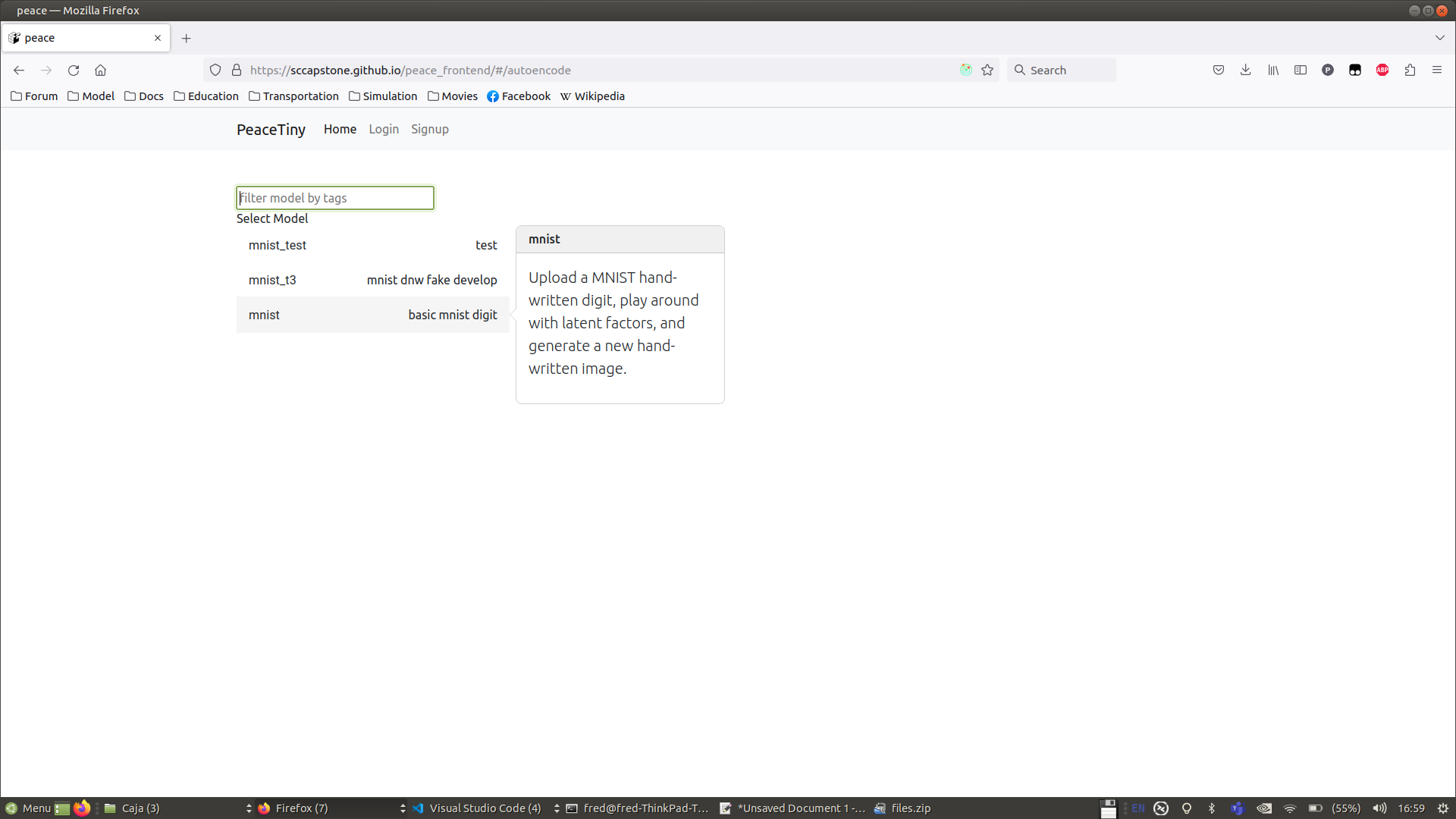Click the Home navigation menu item

click(340, 128)
